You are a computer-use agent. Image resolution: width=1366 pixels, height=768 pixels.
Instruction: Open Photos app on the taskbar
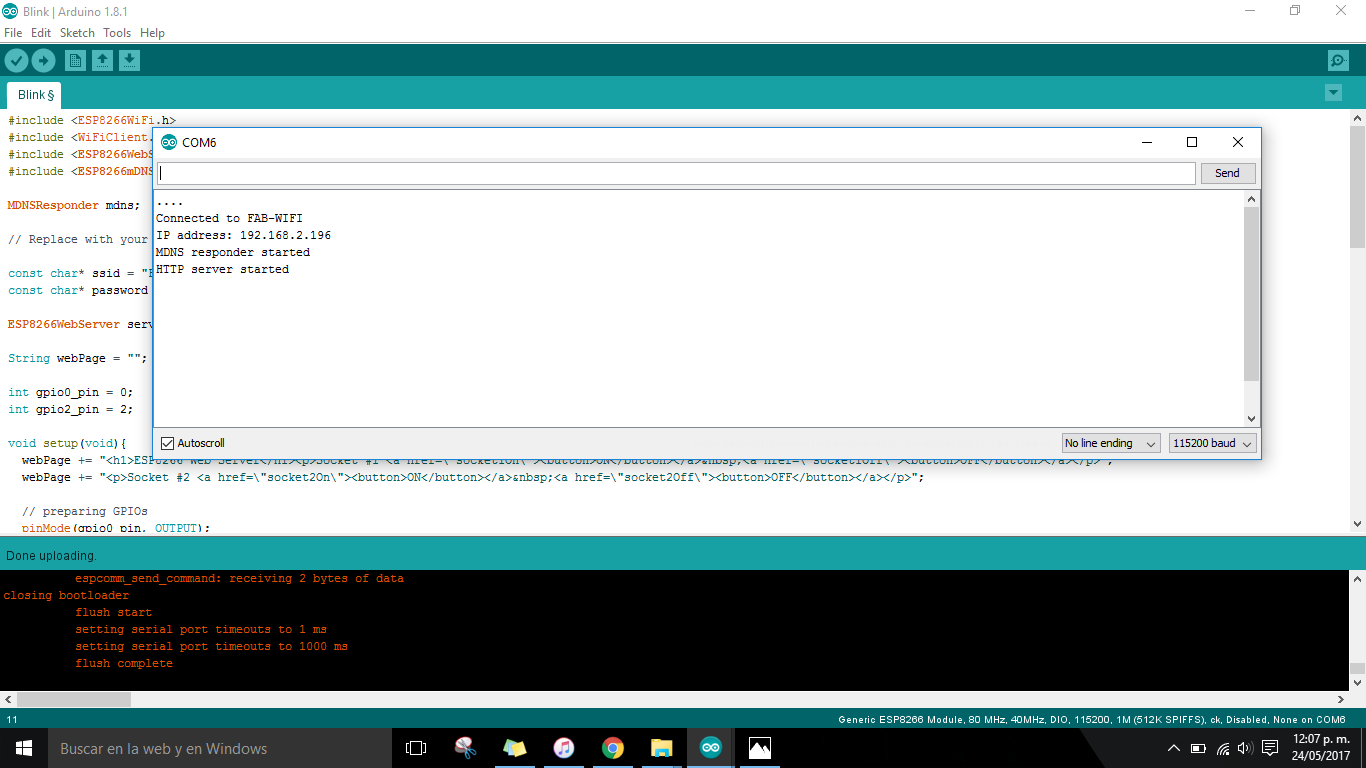tap(760, 748)
